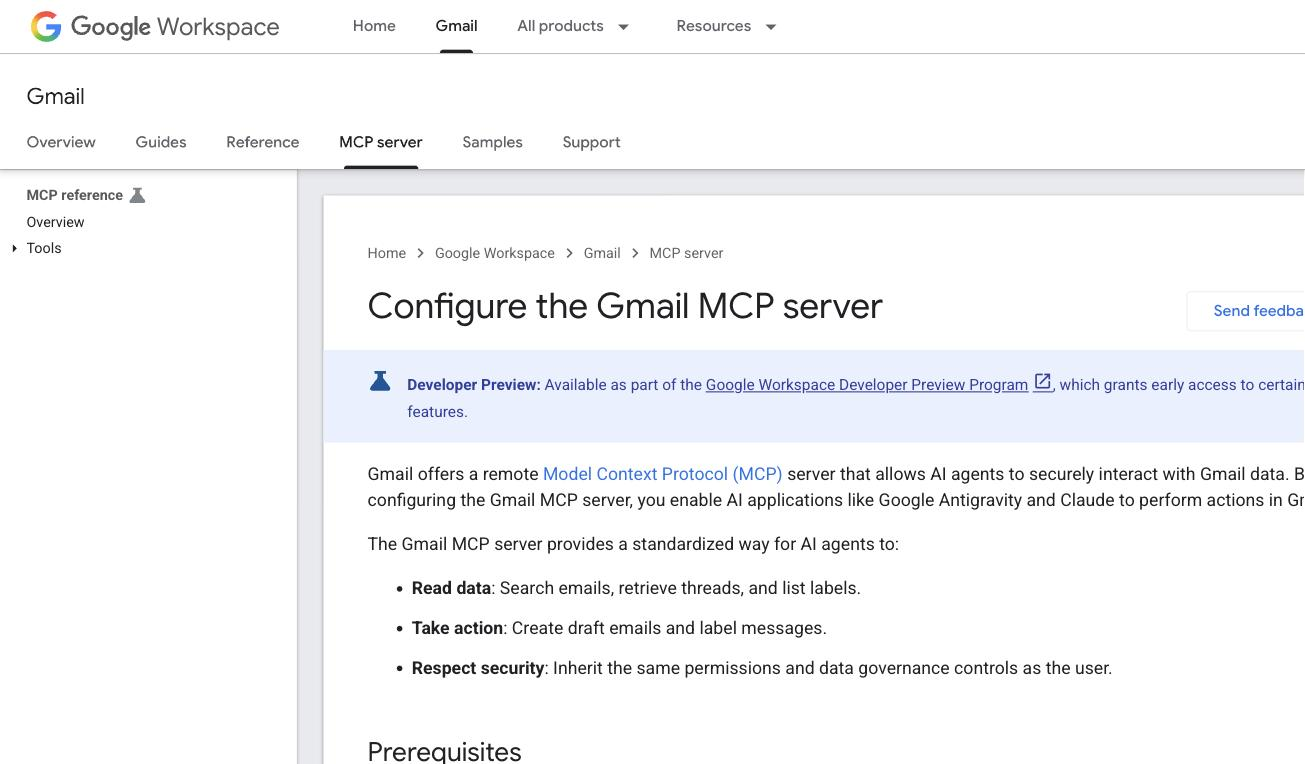Click the Read data bullet text
This screenshot has width=1305, height=764.
[636, 588]
